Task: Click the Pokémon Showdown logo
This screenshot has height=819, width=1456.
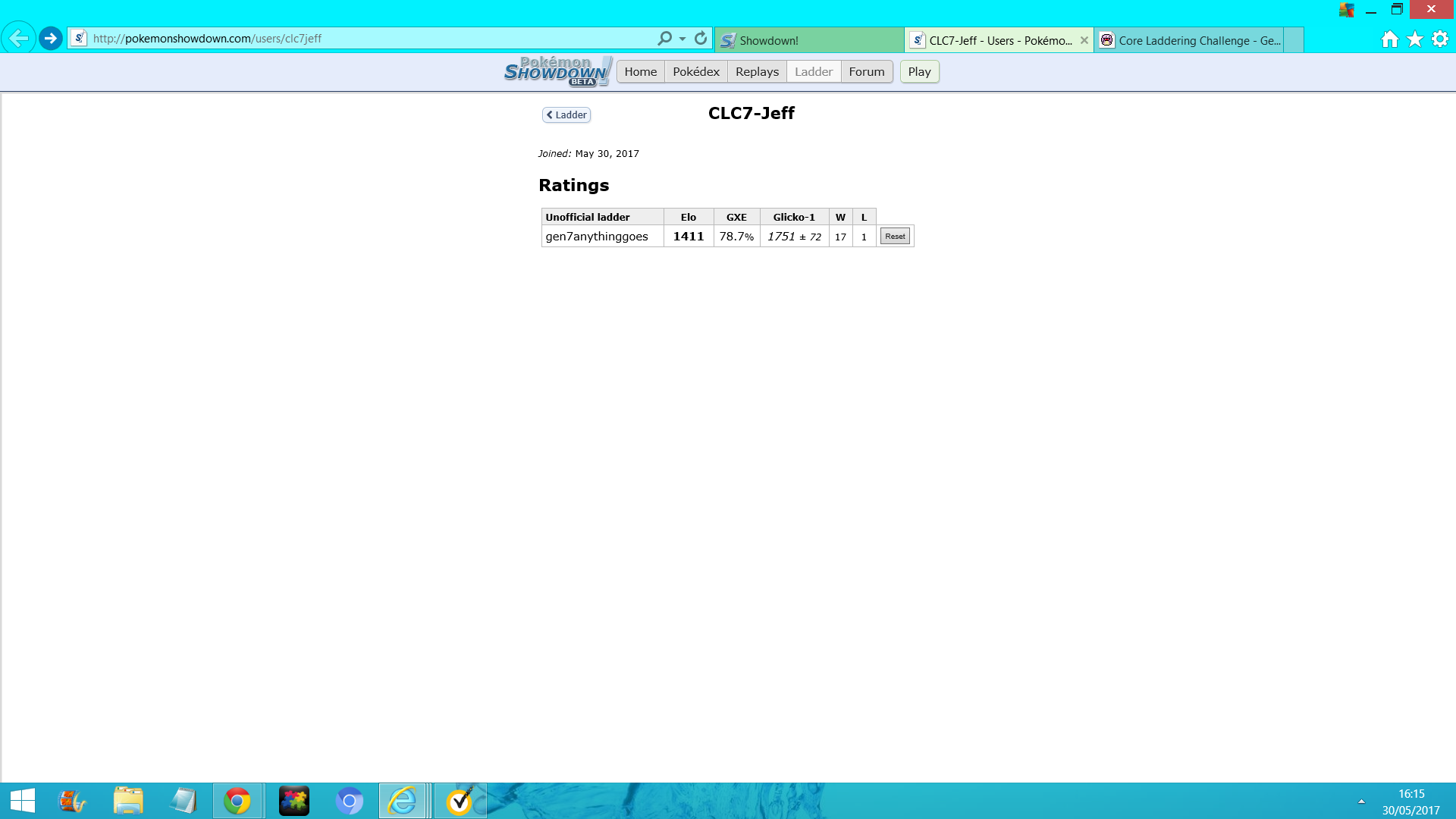Action: (557, 71)
